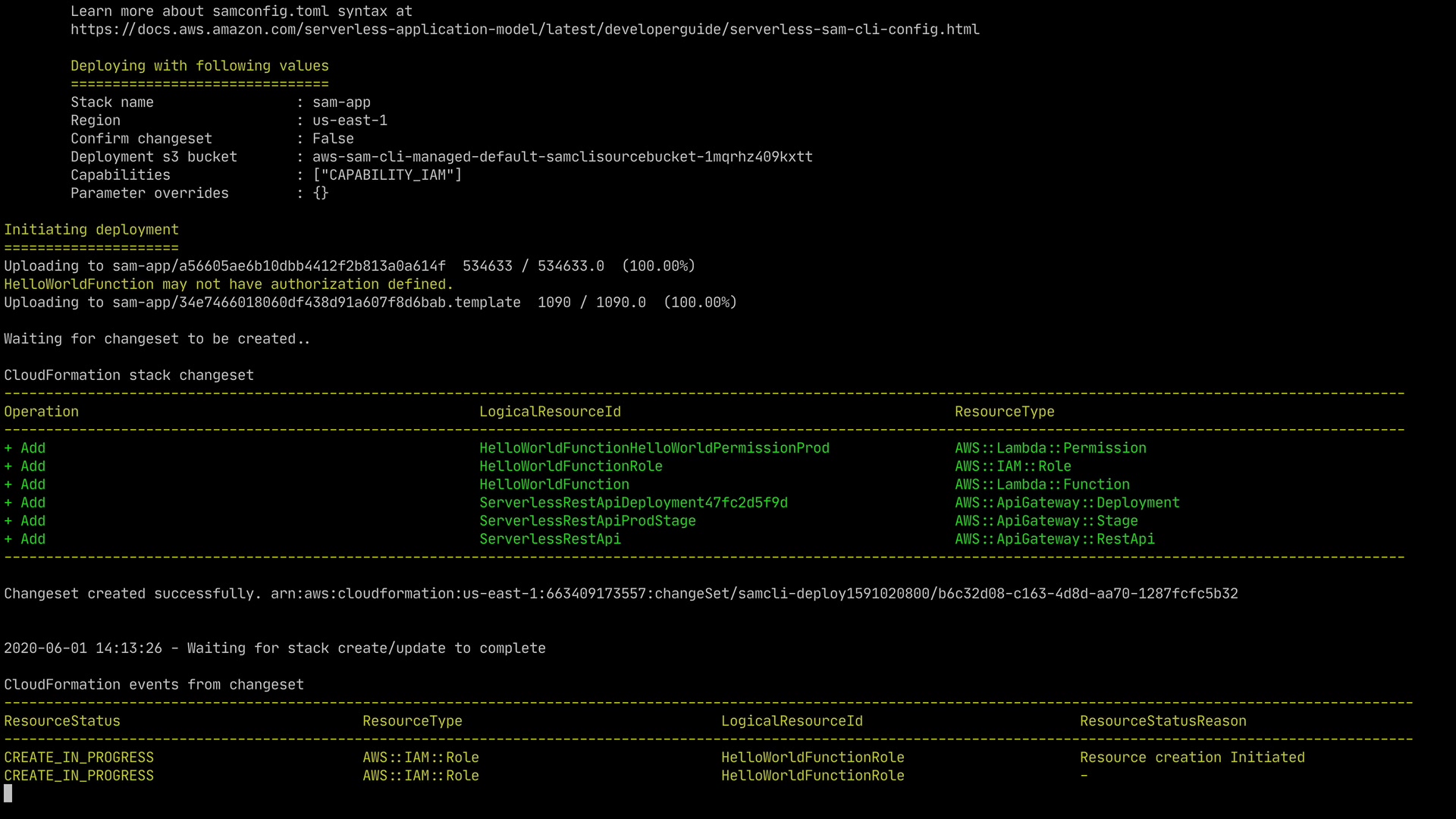Screen dimensions: 1456x819
Task: Click the ResourceType header in the changeset table
Action: click(1004, 412)
